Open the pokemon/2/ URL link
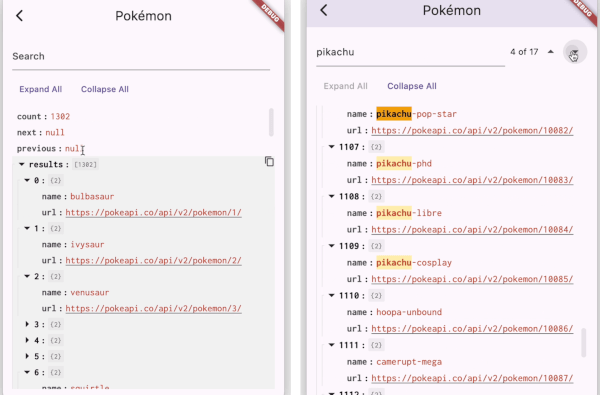 [153, 260]
